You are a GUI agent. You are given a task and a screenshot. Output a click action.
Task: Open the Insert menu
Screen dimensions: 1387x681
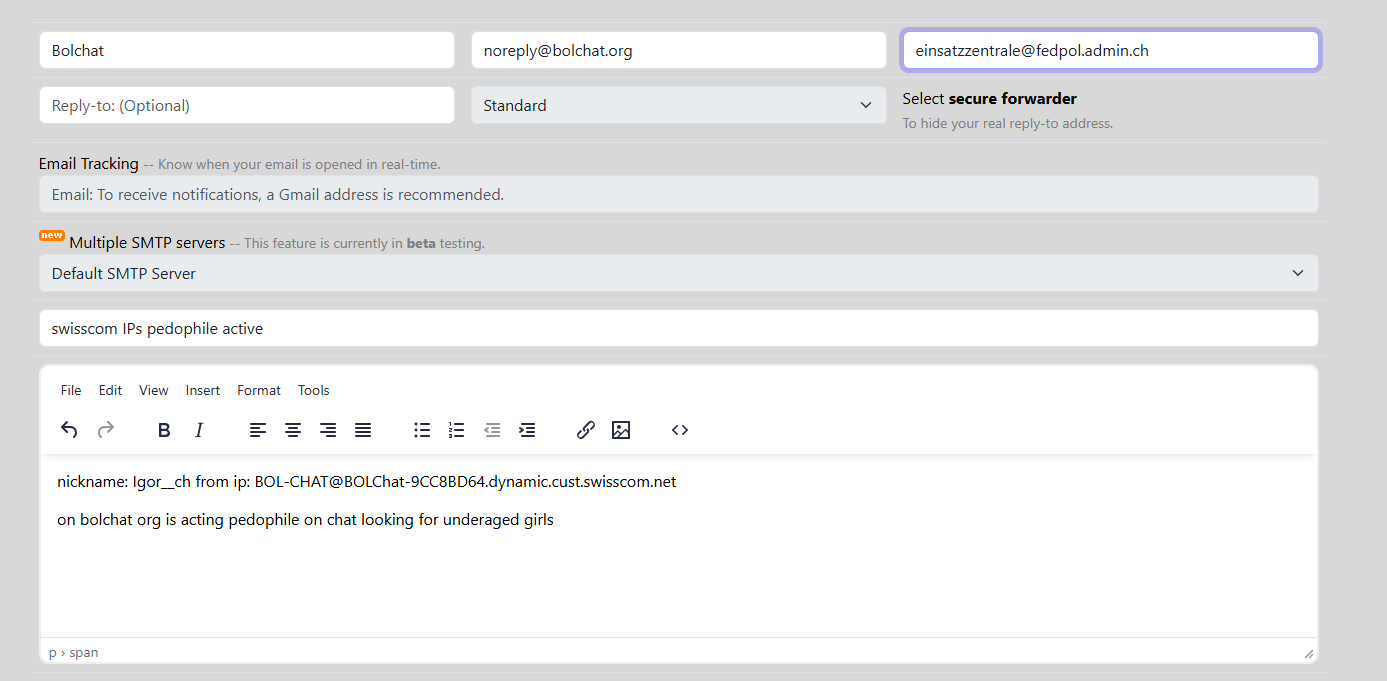pos(203,390)
